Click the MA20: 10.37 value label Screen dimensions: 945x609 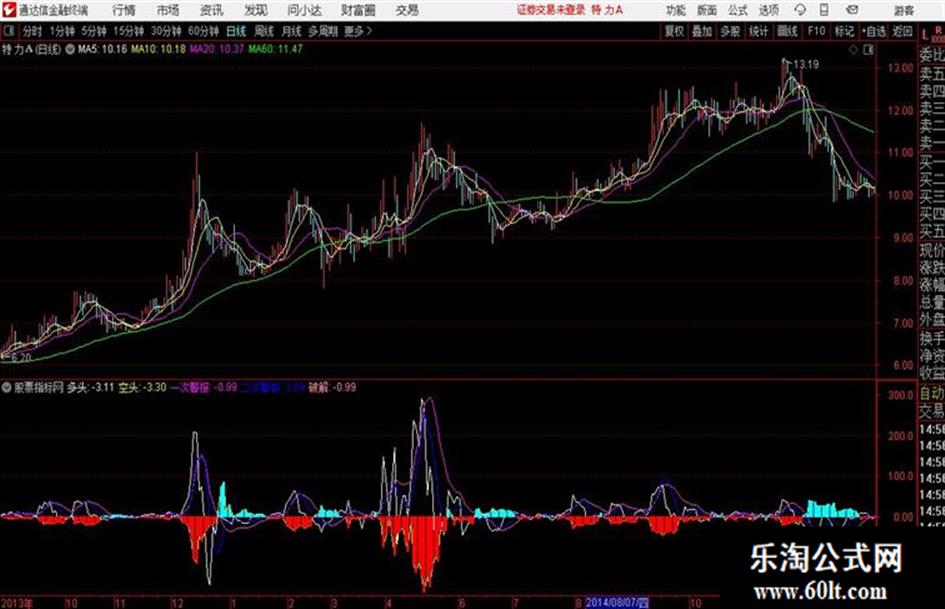(x=217, y=49)
